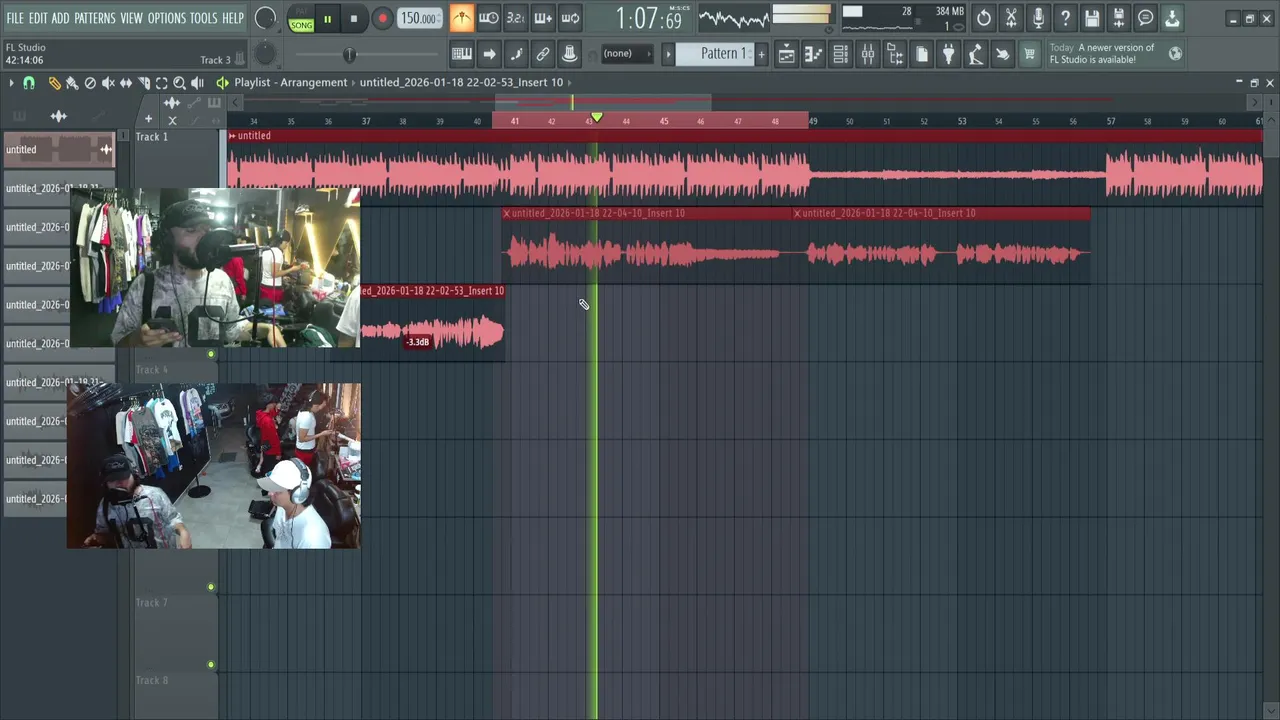This screenshot has height=720, width=1280.
Task: Open the Mixer view icon
Action: [x=868, y=54]
